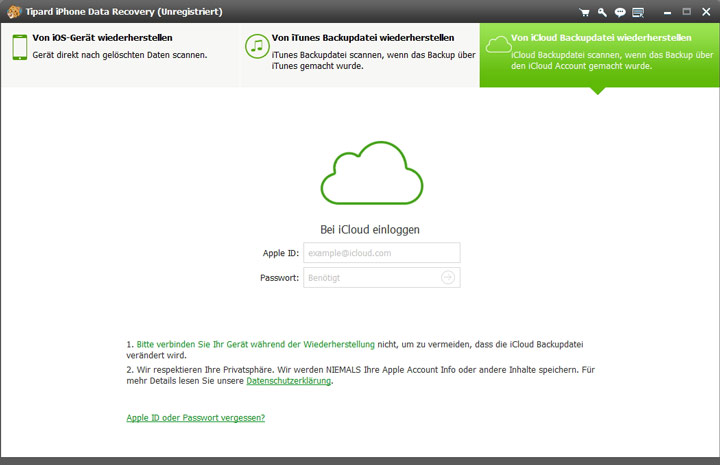Click the Tipard app logo icon

[12, 11]
